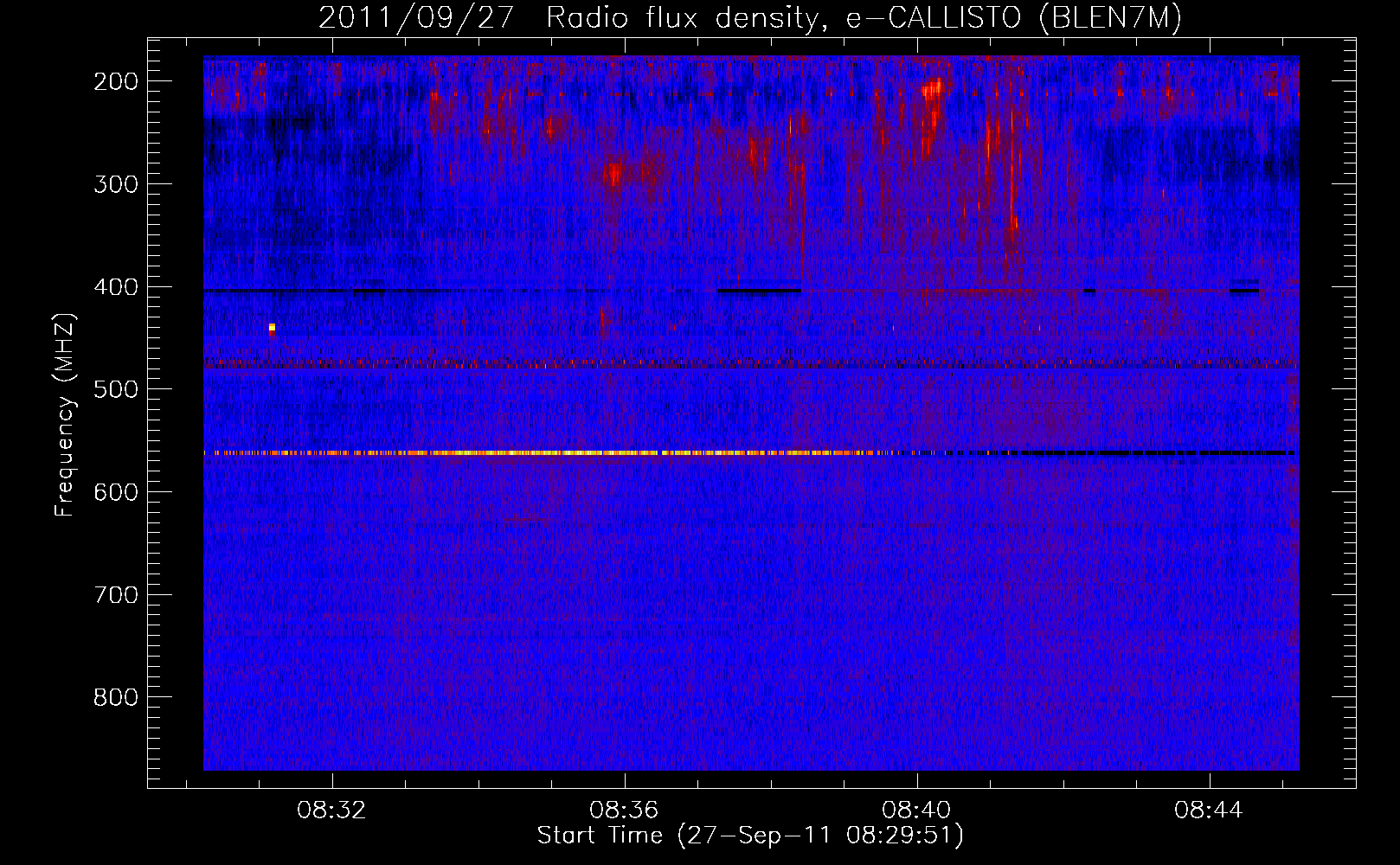Click the 08:40 time tick label

[x=916, y=811]
